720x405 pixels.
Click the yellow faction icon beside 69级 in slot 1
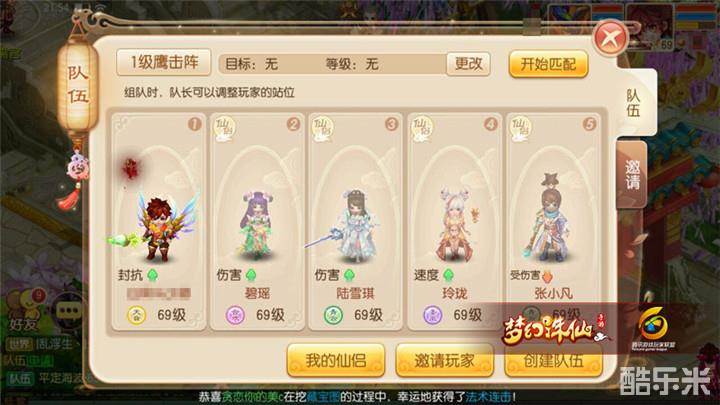click(136, 315)
